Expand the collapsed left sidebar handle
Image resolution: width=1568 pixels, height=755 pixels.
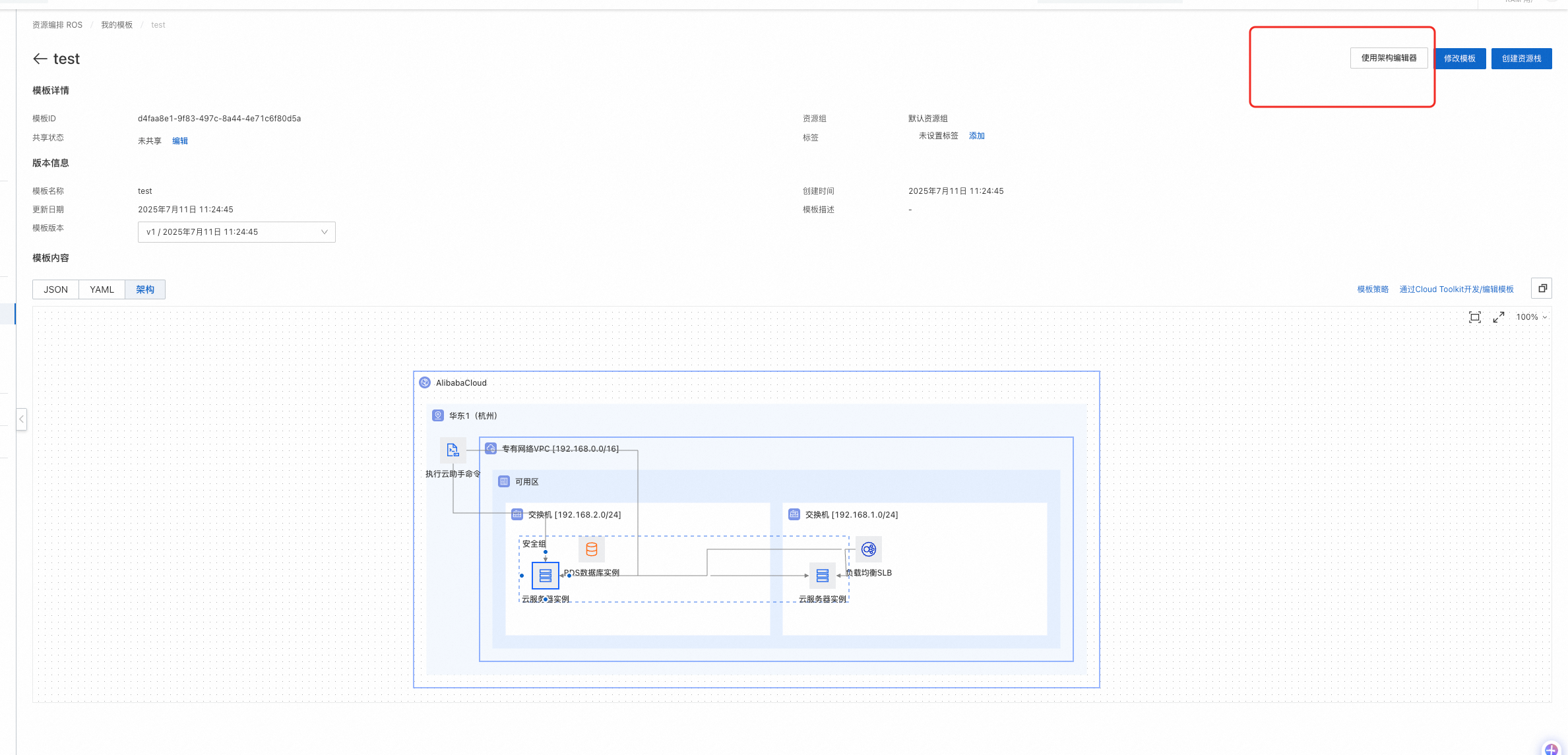21,419
